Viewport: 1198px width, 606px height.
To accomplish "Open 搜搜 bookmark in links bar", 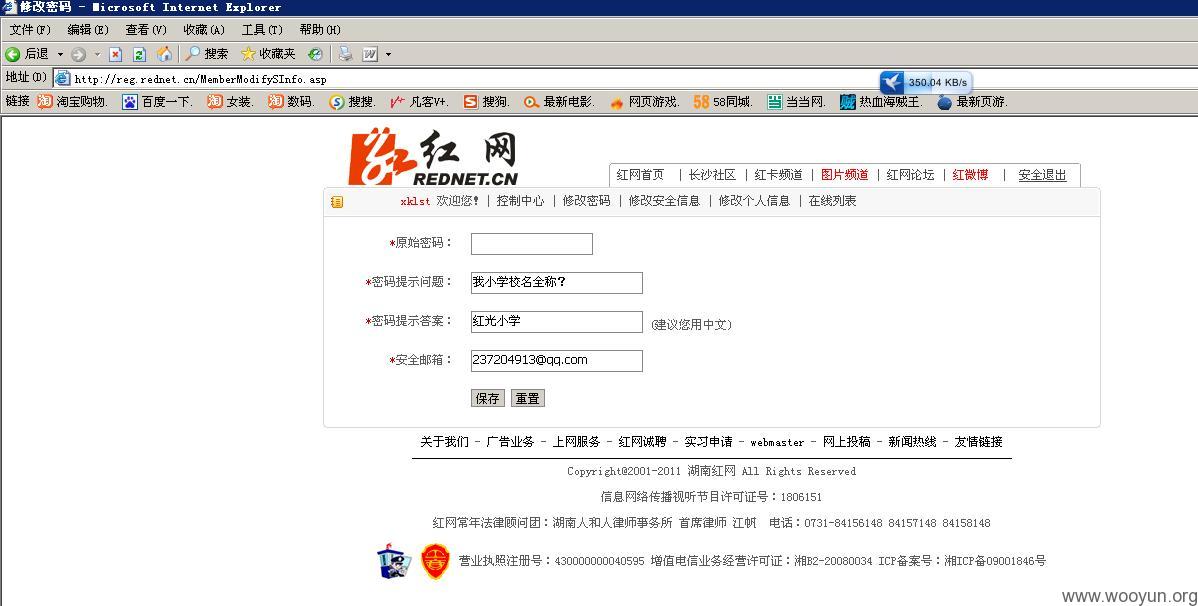I will click(x=352, y=102).
